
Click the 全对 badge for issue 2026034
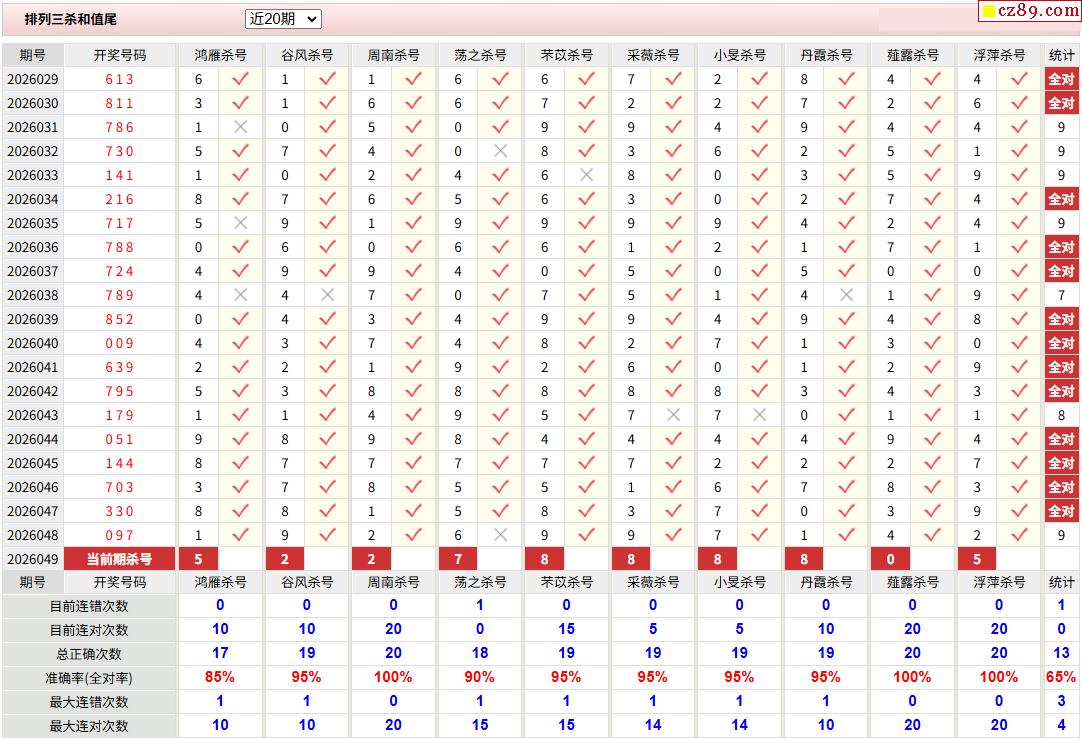click(1061, 199)
